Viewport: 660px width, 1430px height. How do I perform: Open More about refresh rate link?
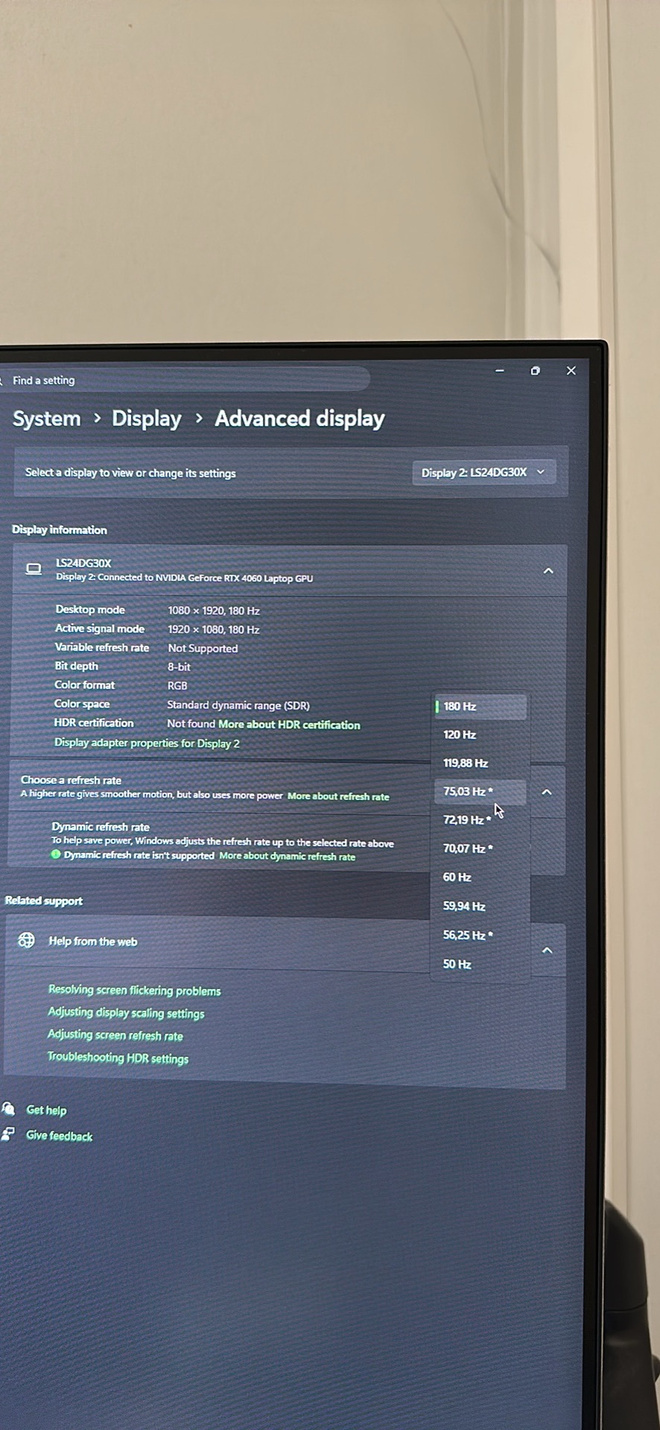pos(338,797)
